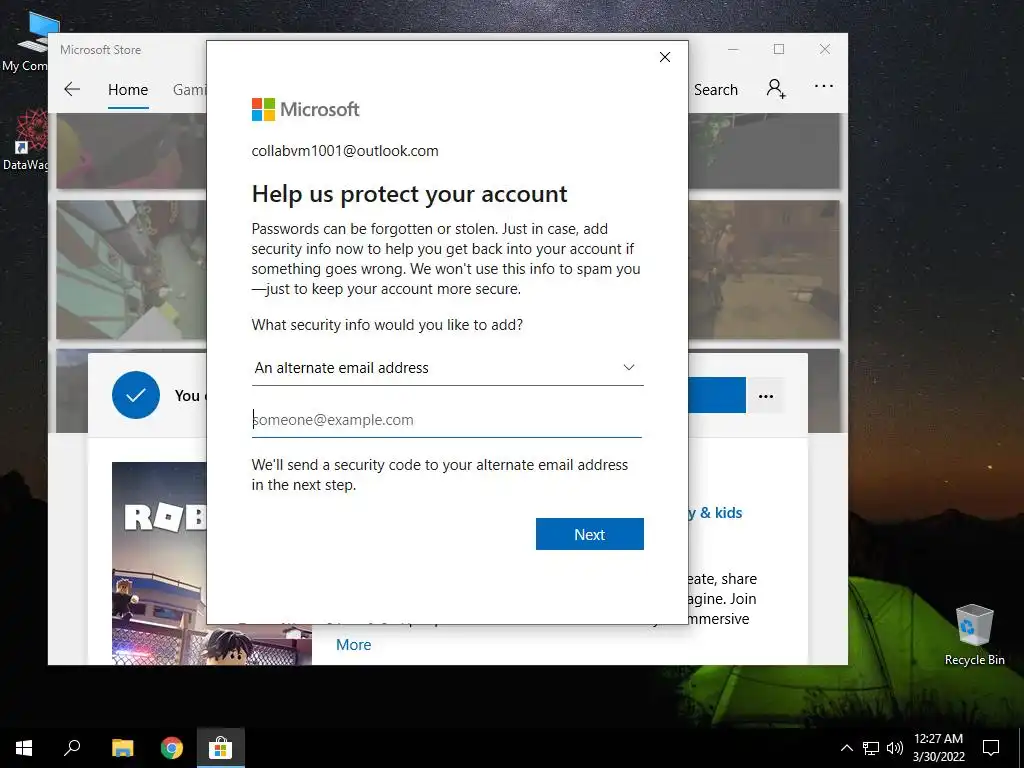This screenshot has width=1024, height=768.
Task: Open the Windows Start menu
Action: [x=24, y=748]
